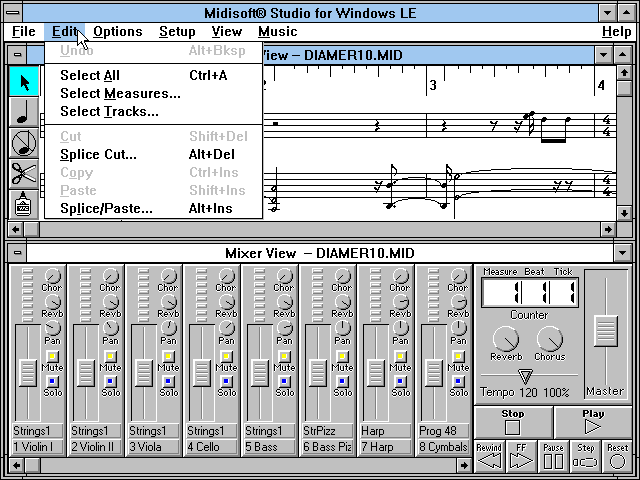This screenshot has width=640, height=480.
Task: Mute the 2 Violin II track
Action: coord(110,356)
